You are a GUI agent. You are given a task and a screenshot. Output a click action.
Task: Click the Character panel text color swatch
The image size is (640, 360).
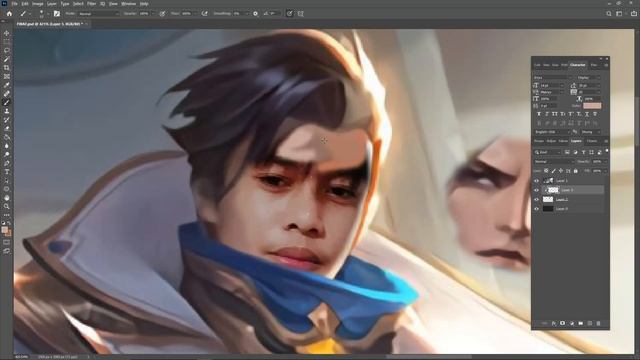tap(592, 106)
